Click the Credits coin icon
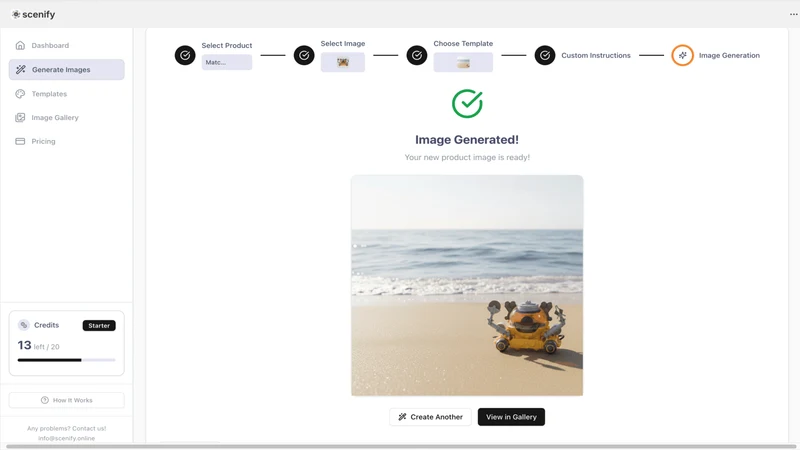This screenshot has height=450, width=800. 23,325
